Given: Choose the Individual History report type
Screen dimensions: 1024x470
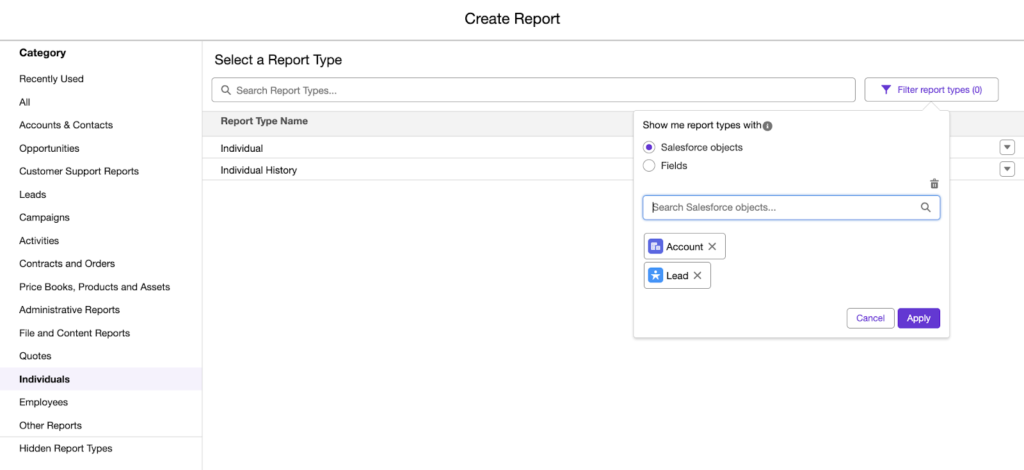Looking at the screenshot, I should [259, 170].
